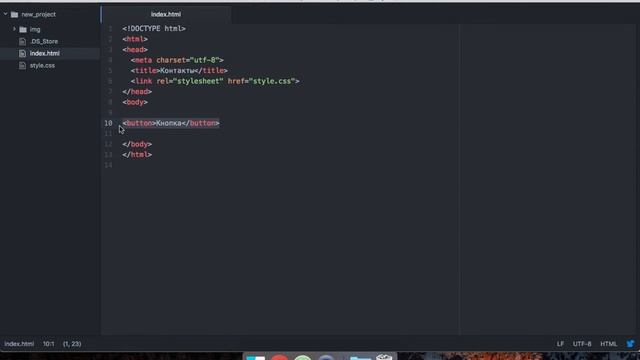Screen dimensions: 640x360
Task: Click the opening <html> tag
Action: [x=135, y=39]
